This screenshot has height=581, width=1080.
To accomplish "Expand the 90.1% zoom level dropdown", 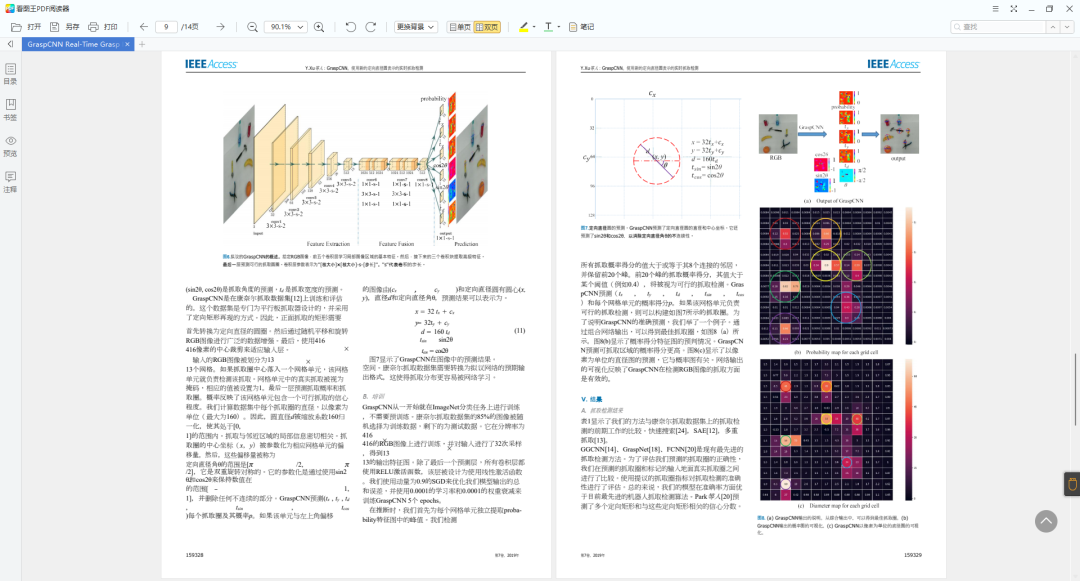I will (x=302, y=27).
